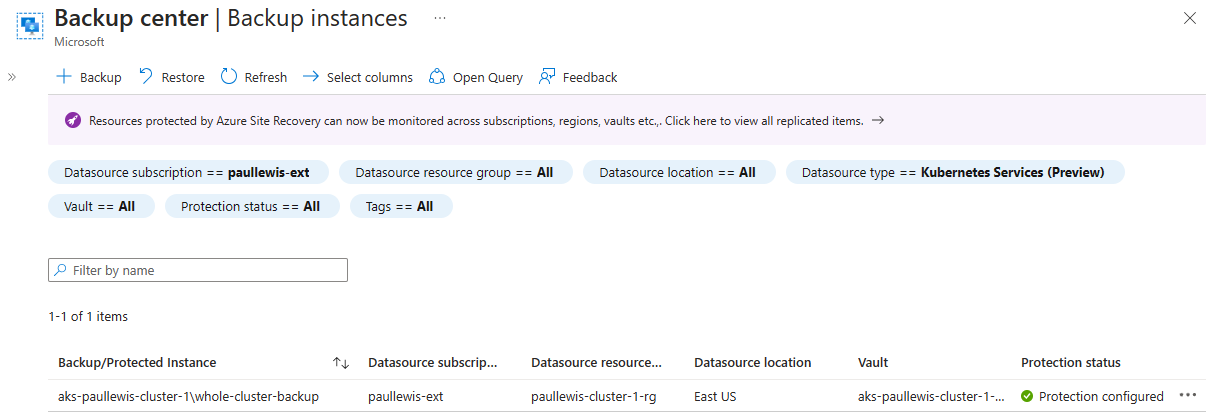
Task: Change the Datasource location filter
Action: pyautogui.click(x=678, y=172)
